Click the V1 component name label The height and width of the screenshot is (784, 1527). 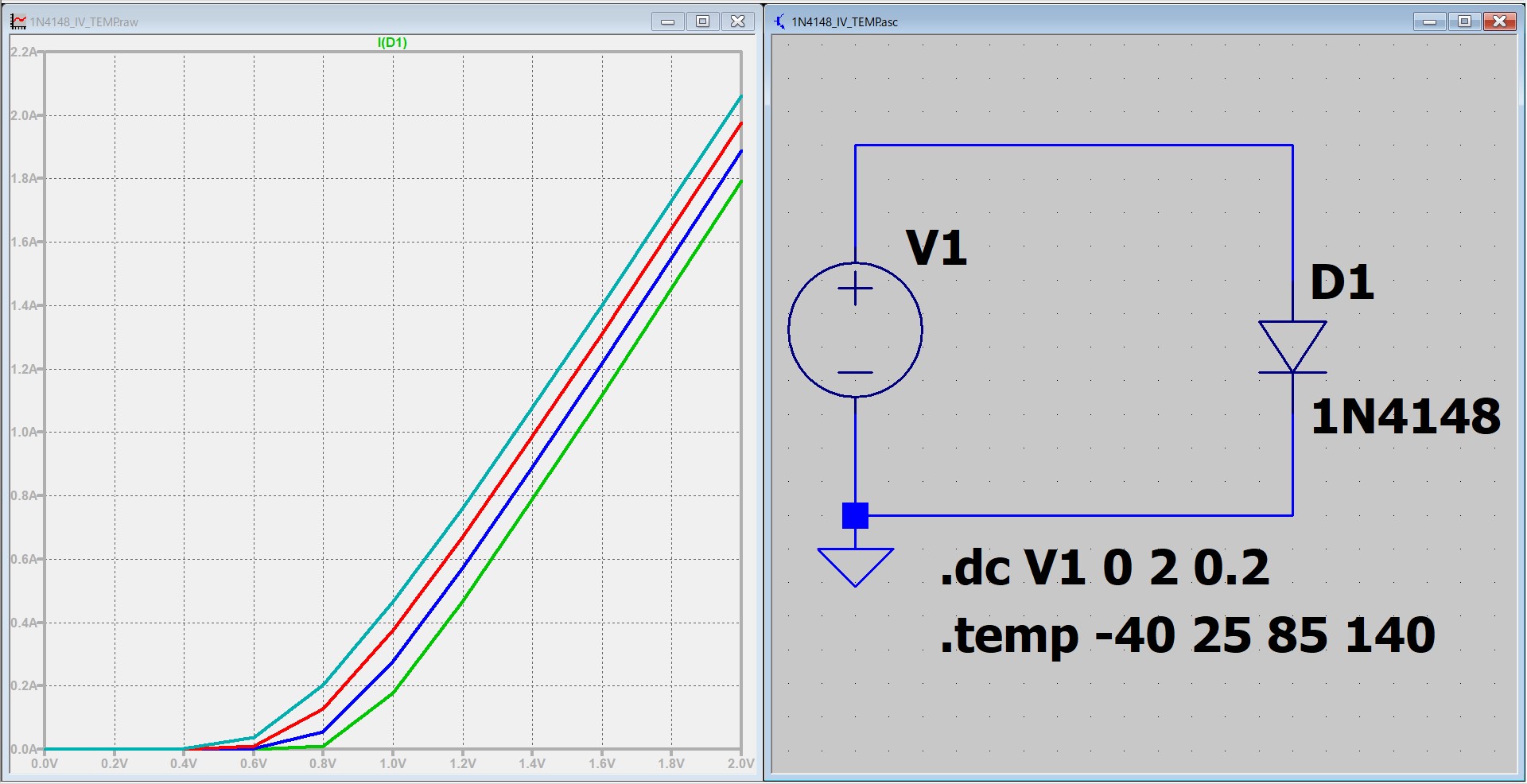coord(936,248)
